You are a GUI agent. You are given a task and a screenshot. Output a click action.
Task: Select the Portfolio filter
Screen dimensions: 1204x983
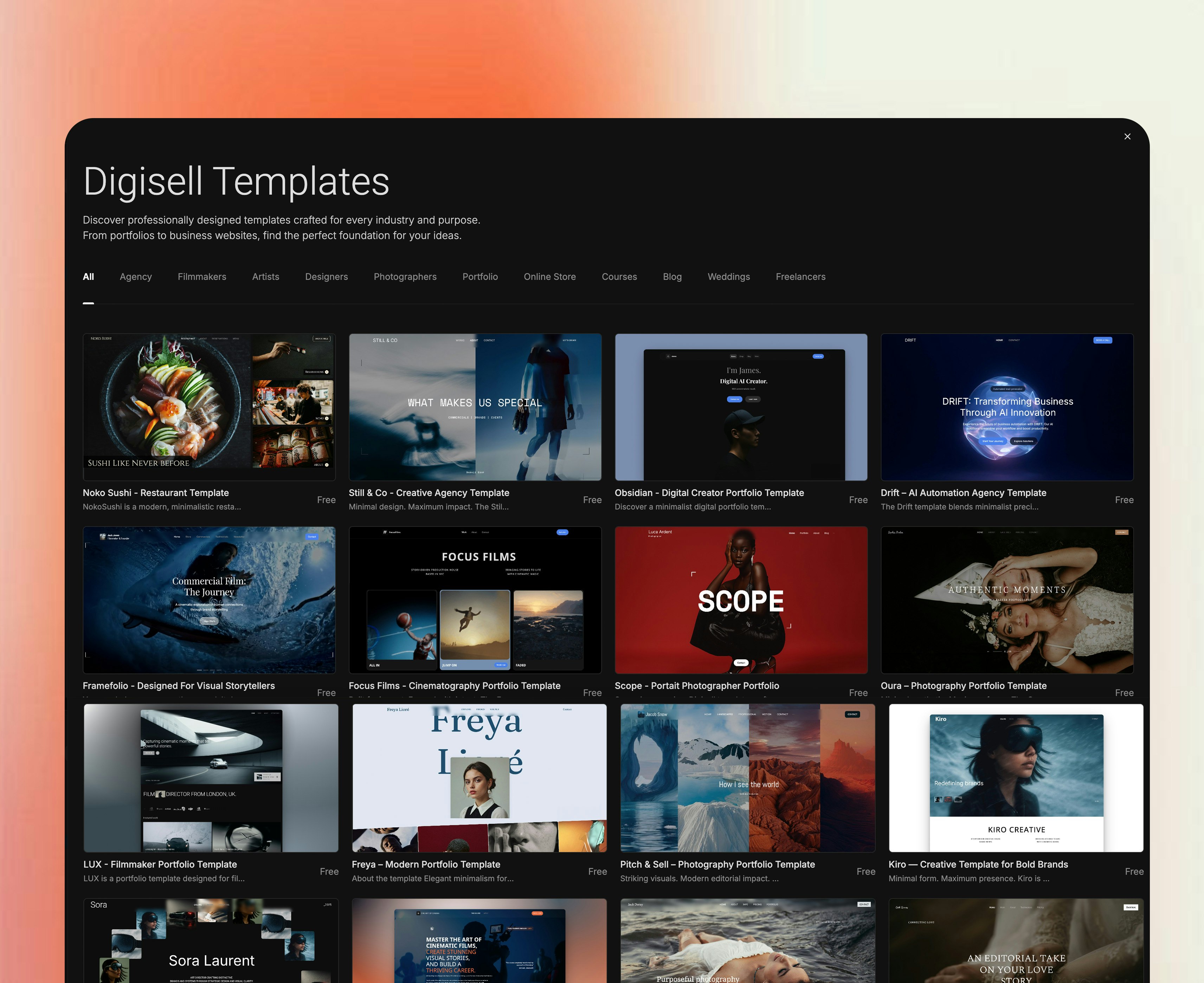[x=480, y=276]
